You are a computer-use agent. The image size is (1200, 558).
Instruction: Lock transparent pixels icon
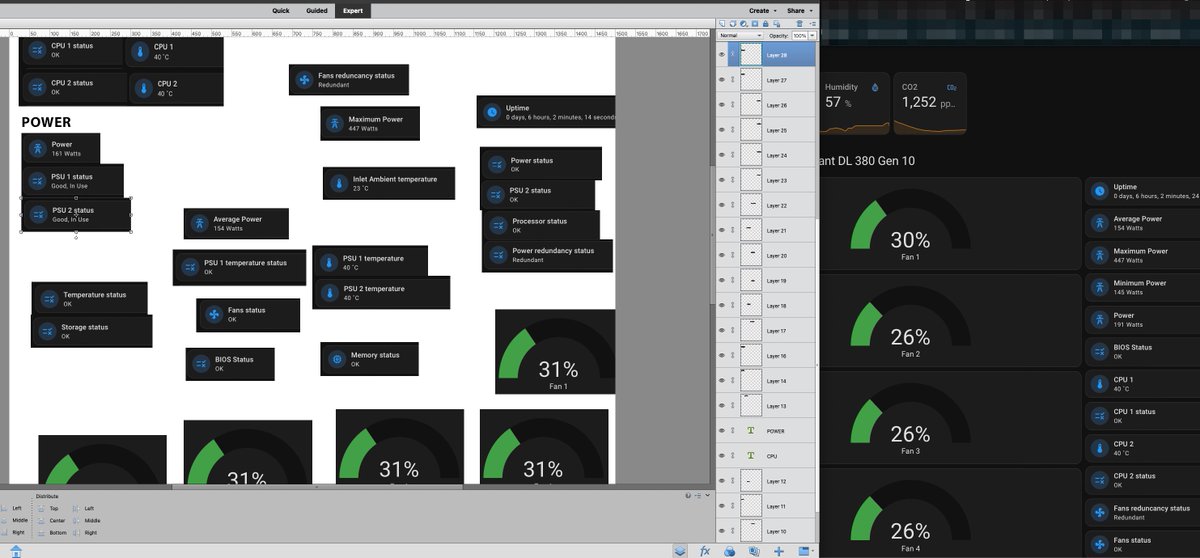(777, 23)
